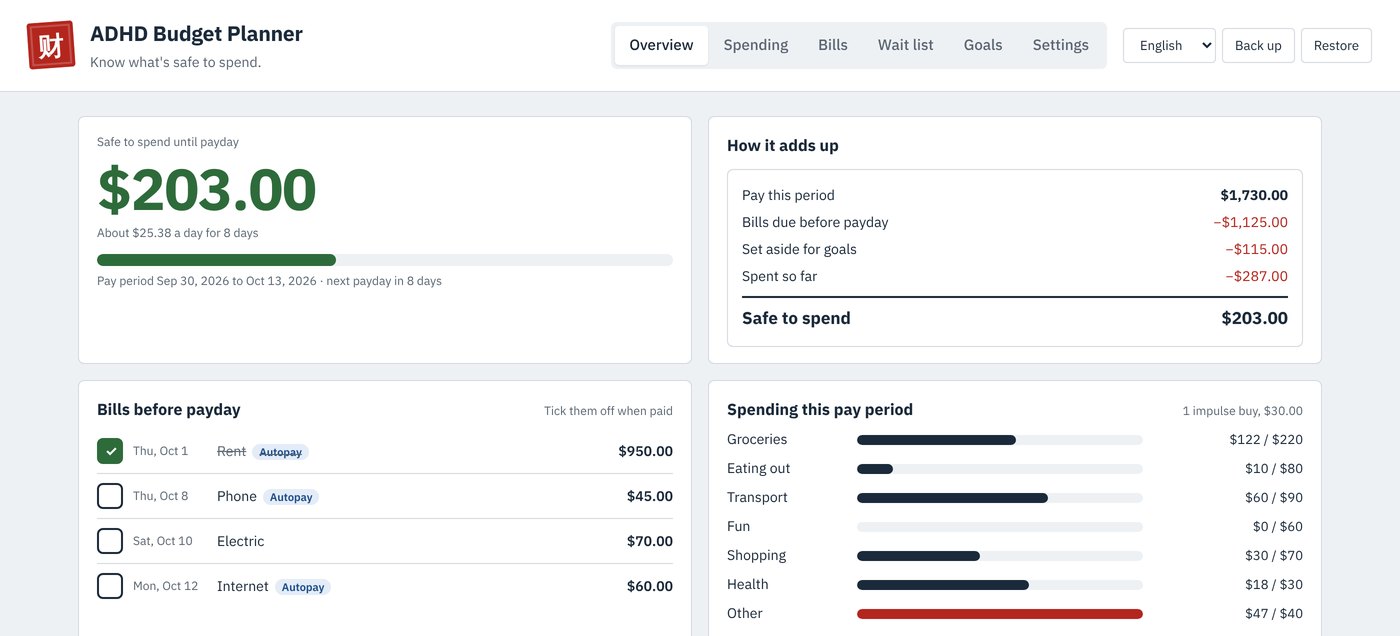Image resolution: width=1400 pixels, height=636 pixels.
Task: Click the pay period date range text
Action: [269, 281]
